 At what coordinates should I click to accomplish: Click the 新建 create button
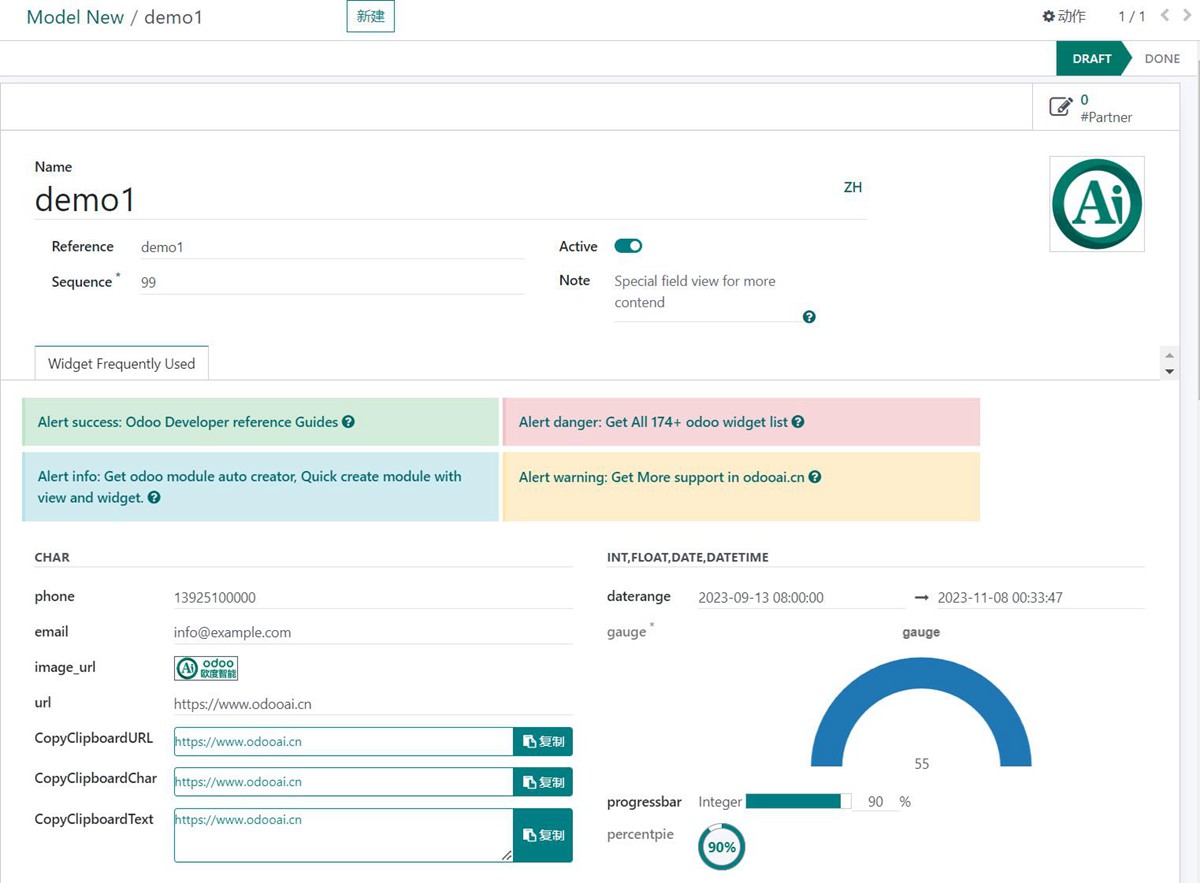pyautogui.click(x=370, y=16)
